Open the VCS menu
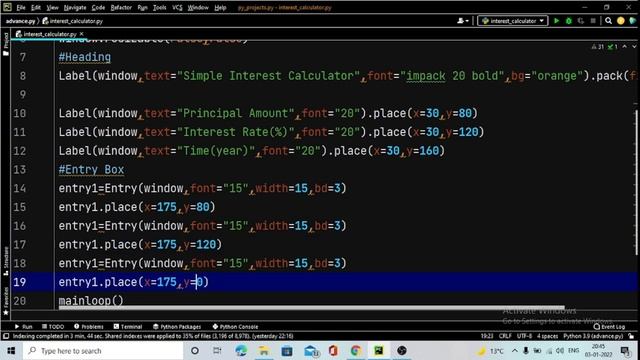The height and width of the screenshot is (360, 640). [177, 7]
